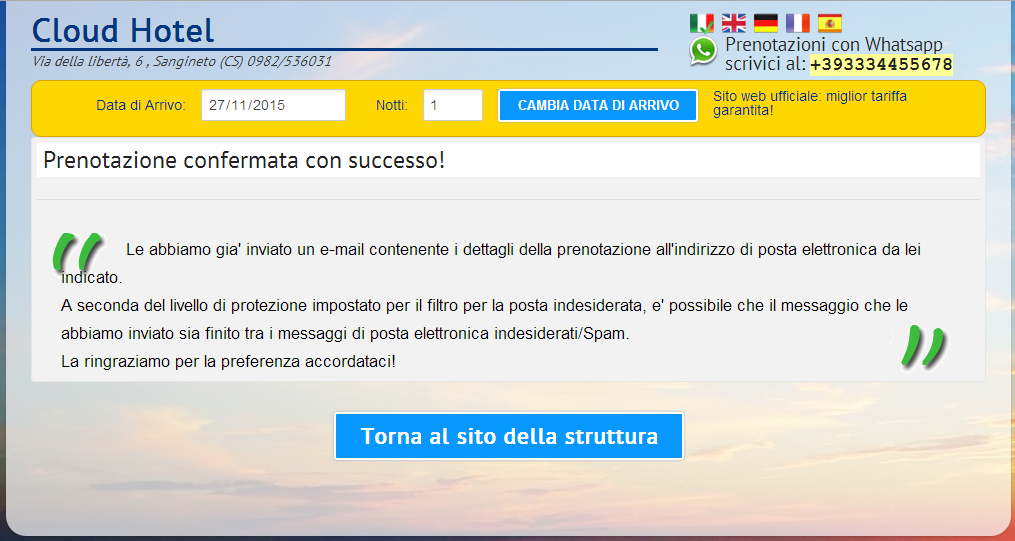
Task: Open the WhatsApp icon
Action: (704, 51)
